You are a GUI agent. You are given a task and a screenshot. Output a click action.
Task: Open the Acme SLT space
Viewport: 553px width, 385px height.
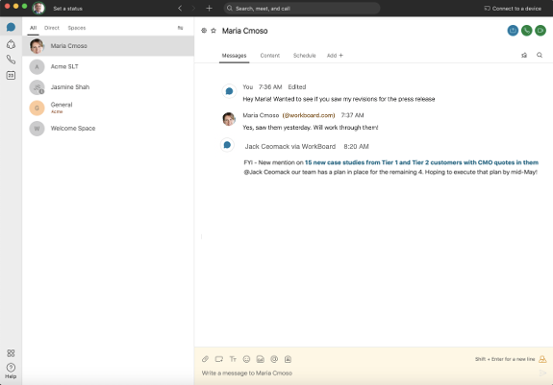(x=108, y=67)
